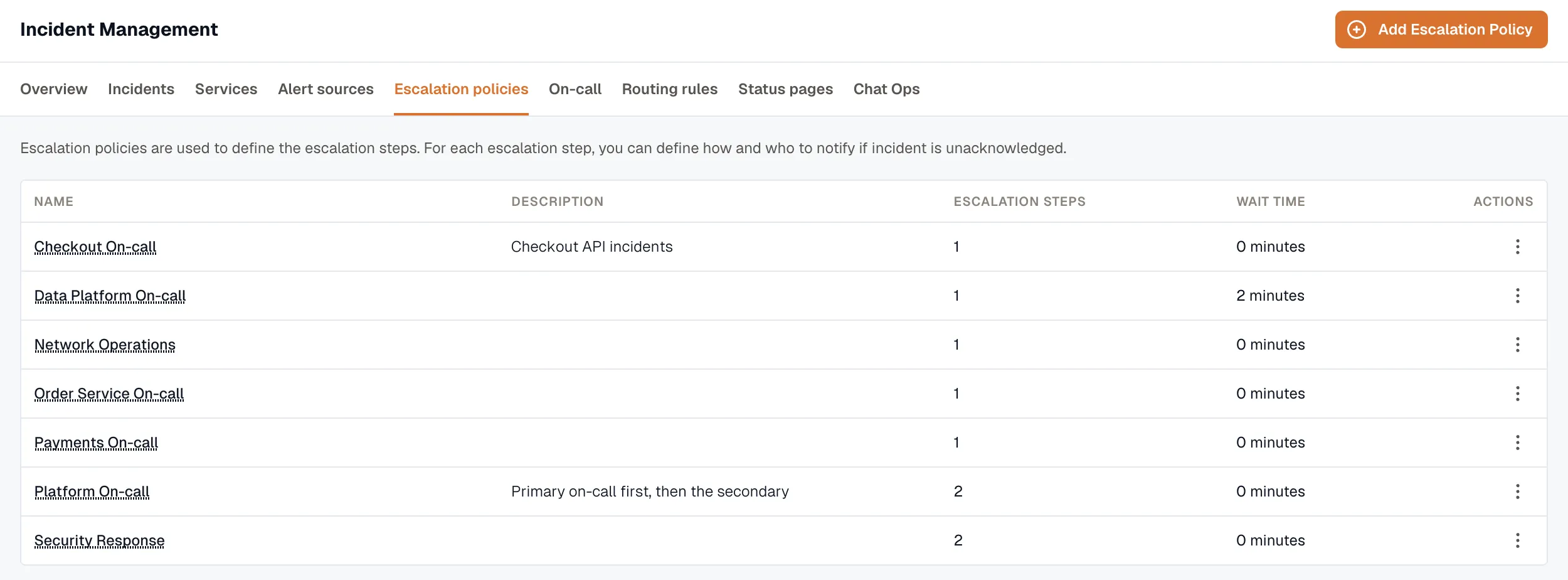
Task: Open the Order Service On-call policy
Action: (109, 394)
